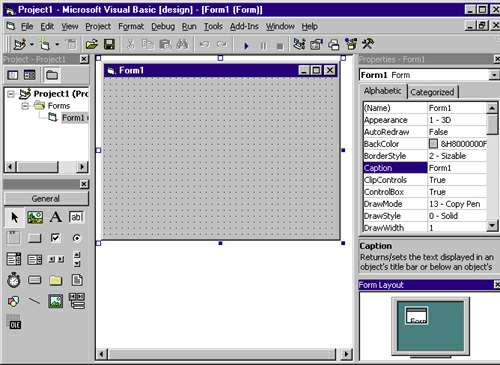Collapse the Project1 tree node
The image size is (500, 365).
click(11, 94)
